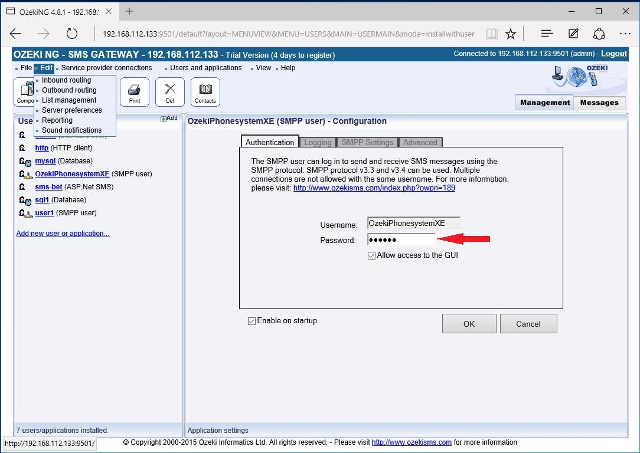
Task: Open the Edit menu
Action: click(x=46, y=68)
